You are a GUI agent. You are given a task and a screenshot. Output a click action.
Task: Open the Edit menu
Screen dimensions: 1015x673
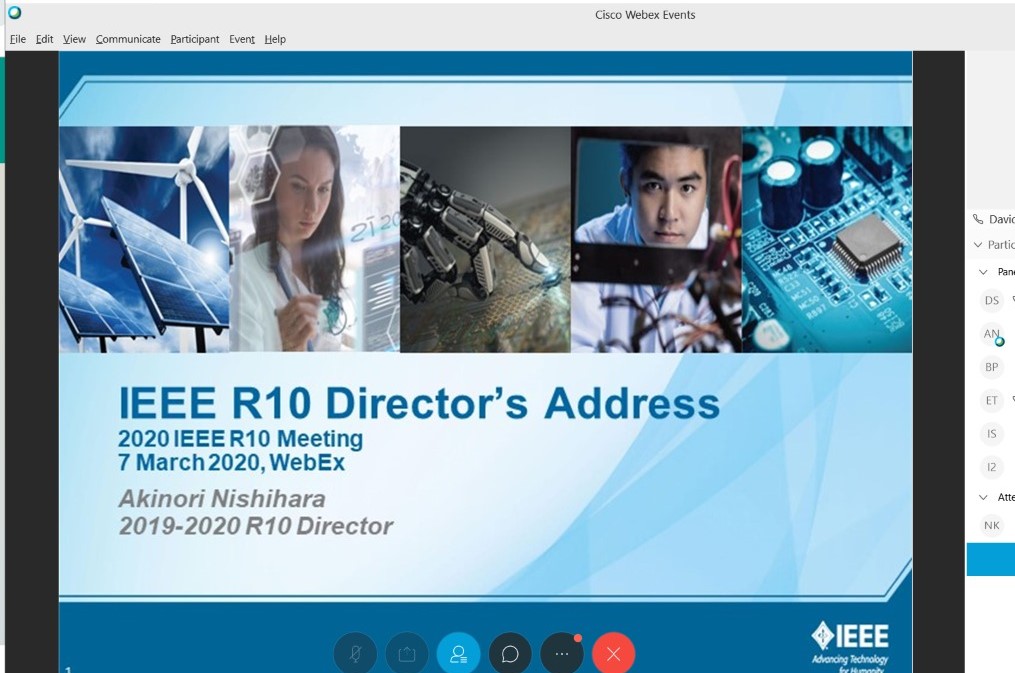44,39
